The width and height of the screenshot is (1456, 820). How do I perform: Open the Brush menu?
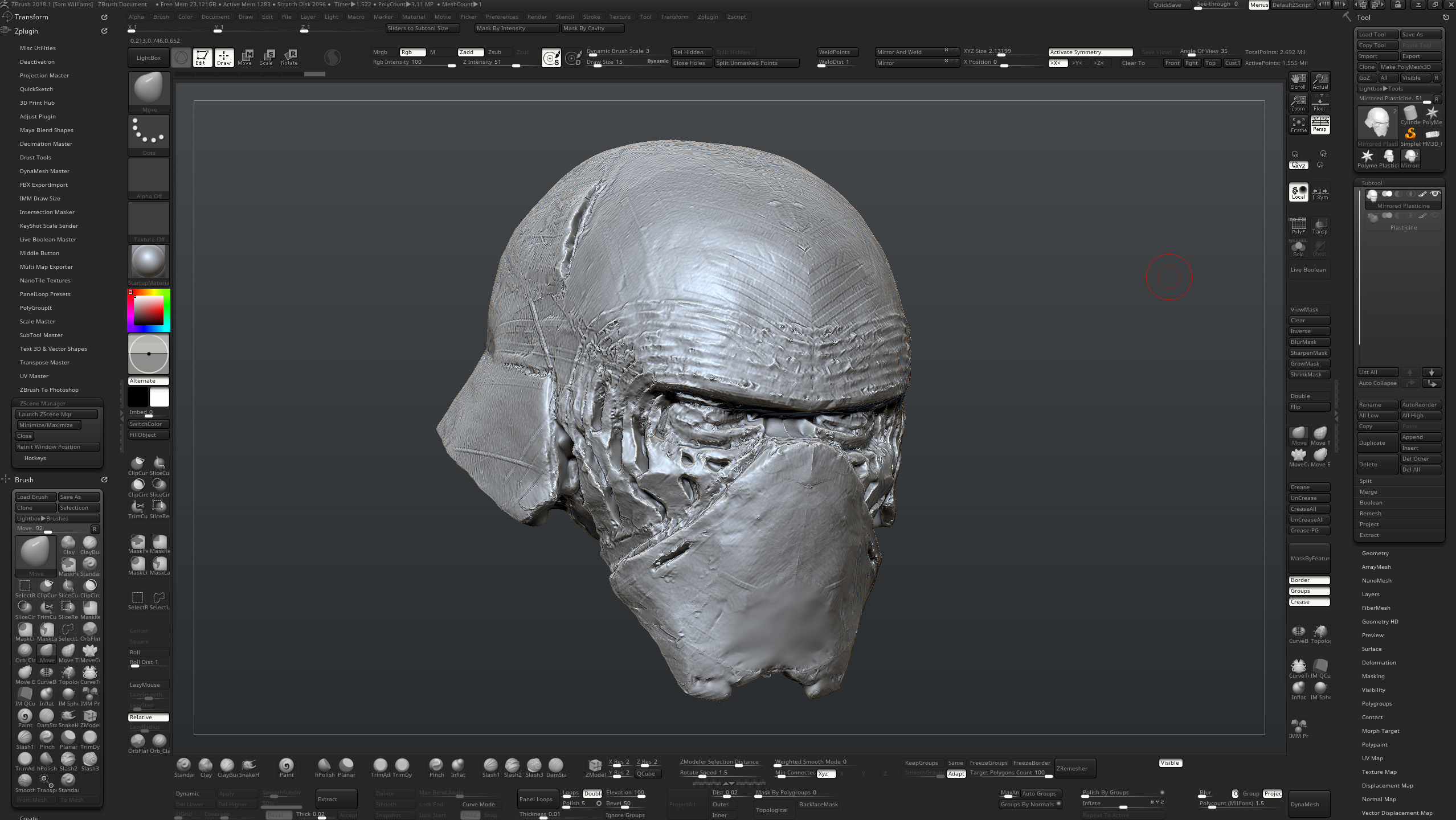[161, 17]
